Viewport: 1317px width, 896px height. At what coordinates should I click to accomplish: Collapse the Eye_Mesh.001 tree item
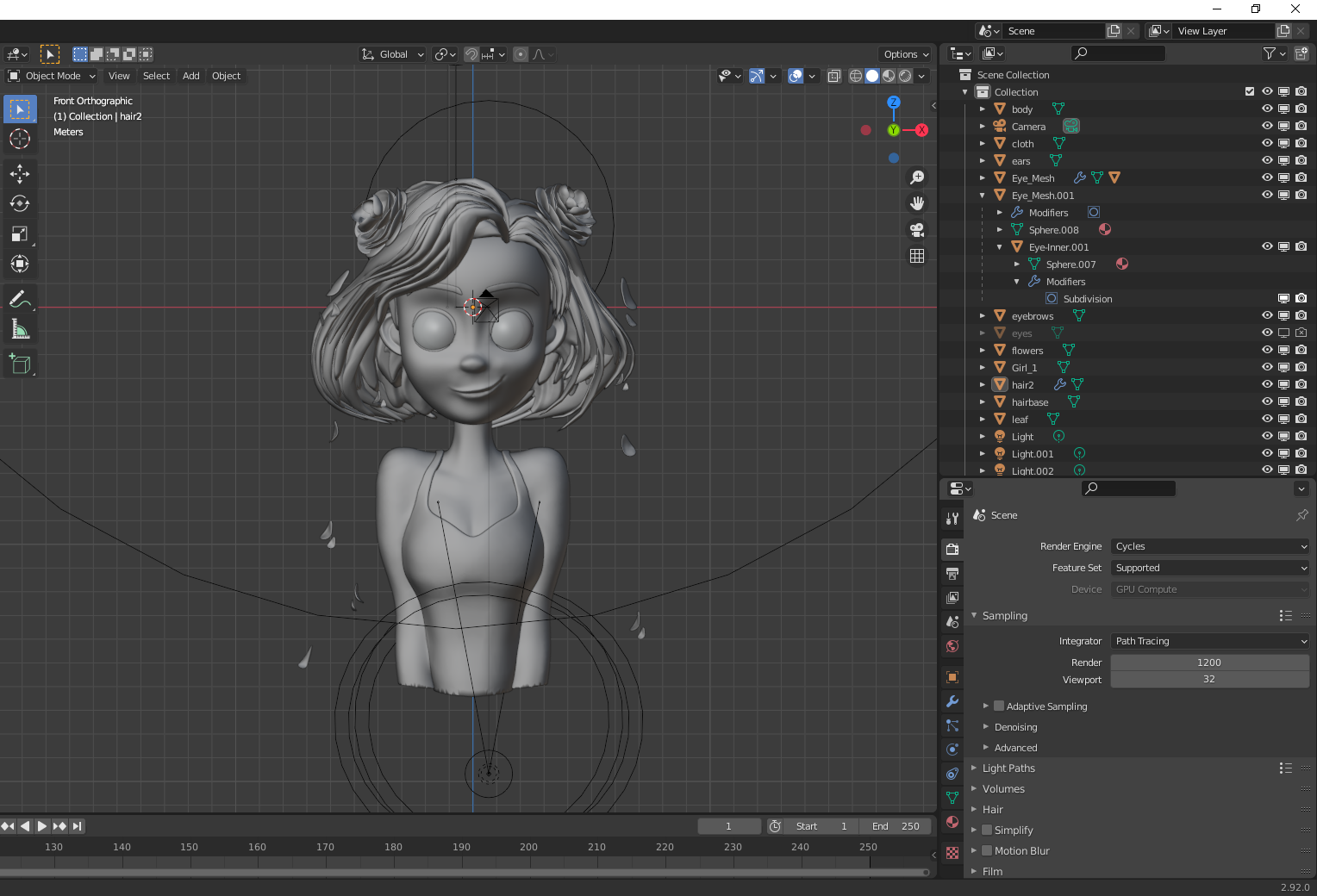click(983, 196)
